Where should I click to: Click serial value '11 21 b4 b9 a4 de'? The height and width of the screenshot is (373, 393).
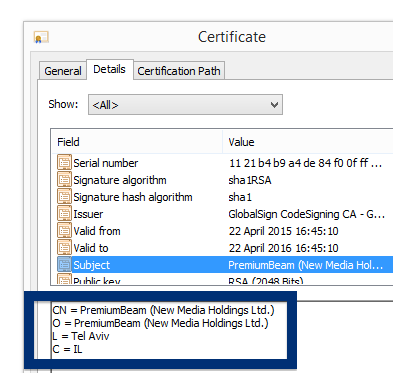305,163
